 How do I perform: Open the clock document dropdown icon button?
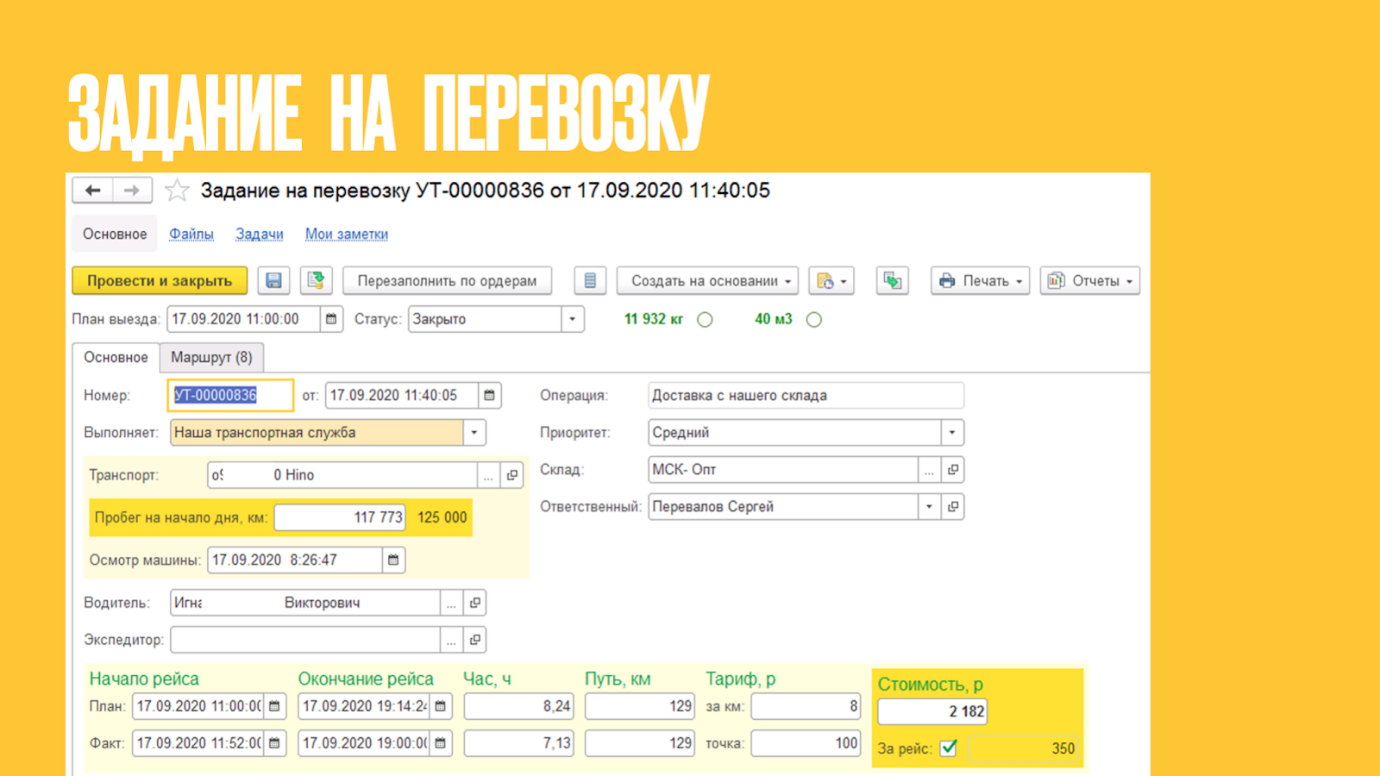coord(831,281)
